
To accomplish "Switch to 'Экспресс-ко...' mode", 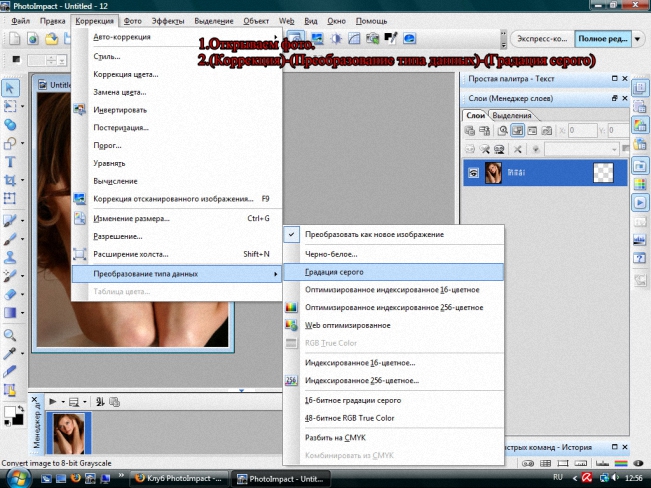I will point(542,39).
